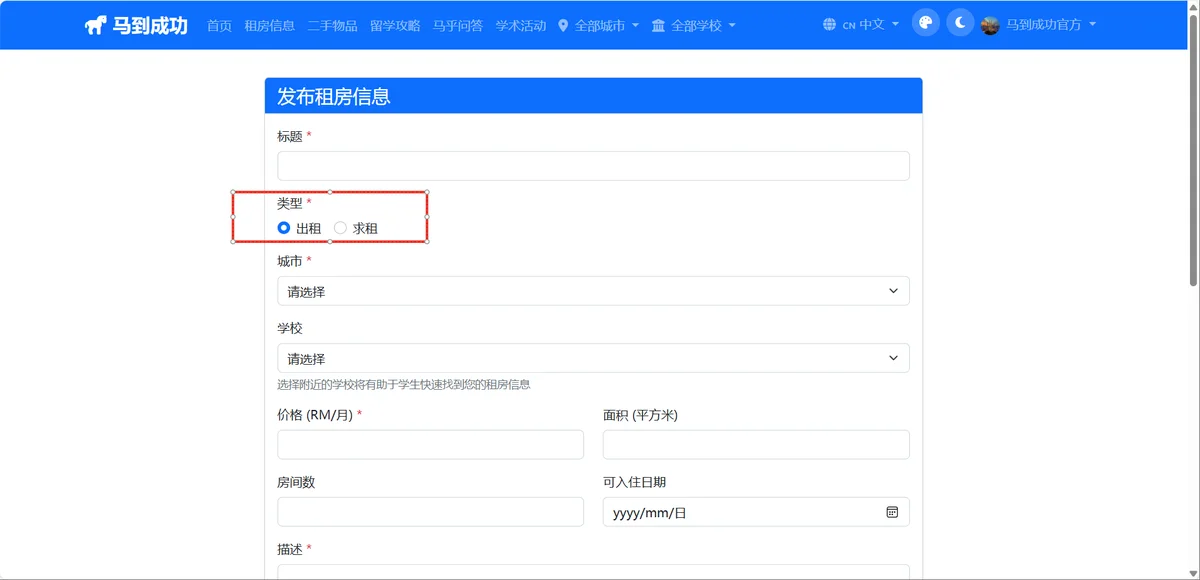Expand the 全部学校 menu
The image size is (1200, 580).
pos(693,25)
